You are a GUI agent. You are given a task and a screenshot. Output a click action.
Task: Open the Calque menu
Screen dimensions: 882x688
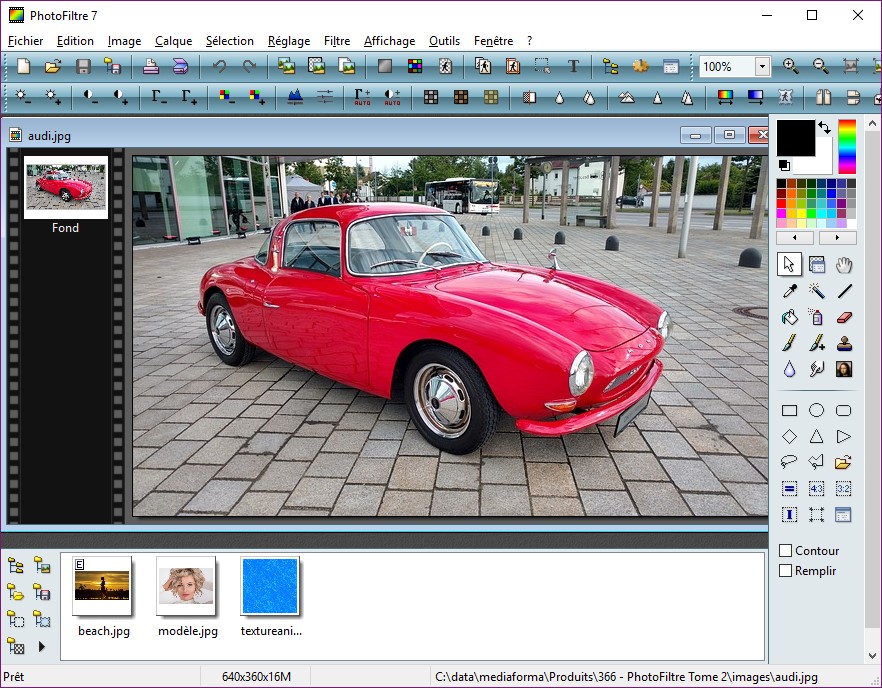(174, 41)
